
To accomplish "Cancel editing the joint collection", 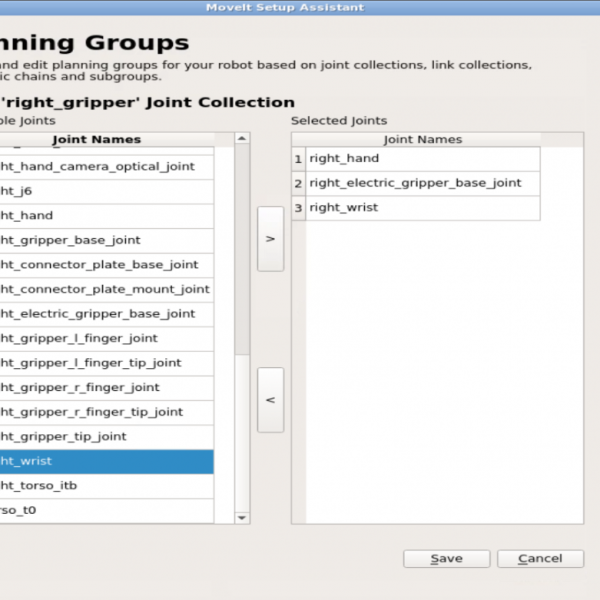I will 540,559.
